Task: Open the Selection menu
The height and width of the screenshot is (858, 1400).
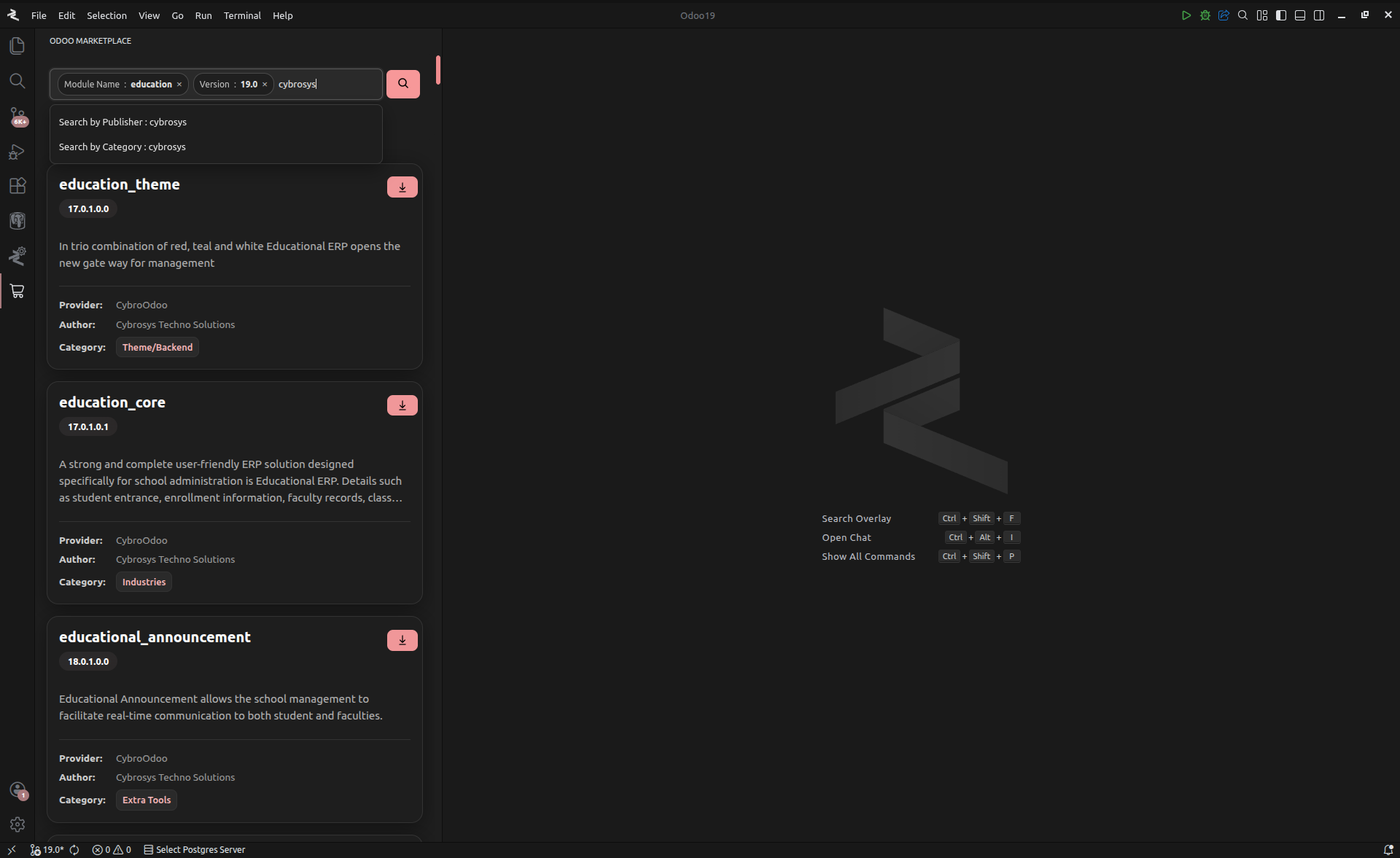Action: [x=106, y=15]
